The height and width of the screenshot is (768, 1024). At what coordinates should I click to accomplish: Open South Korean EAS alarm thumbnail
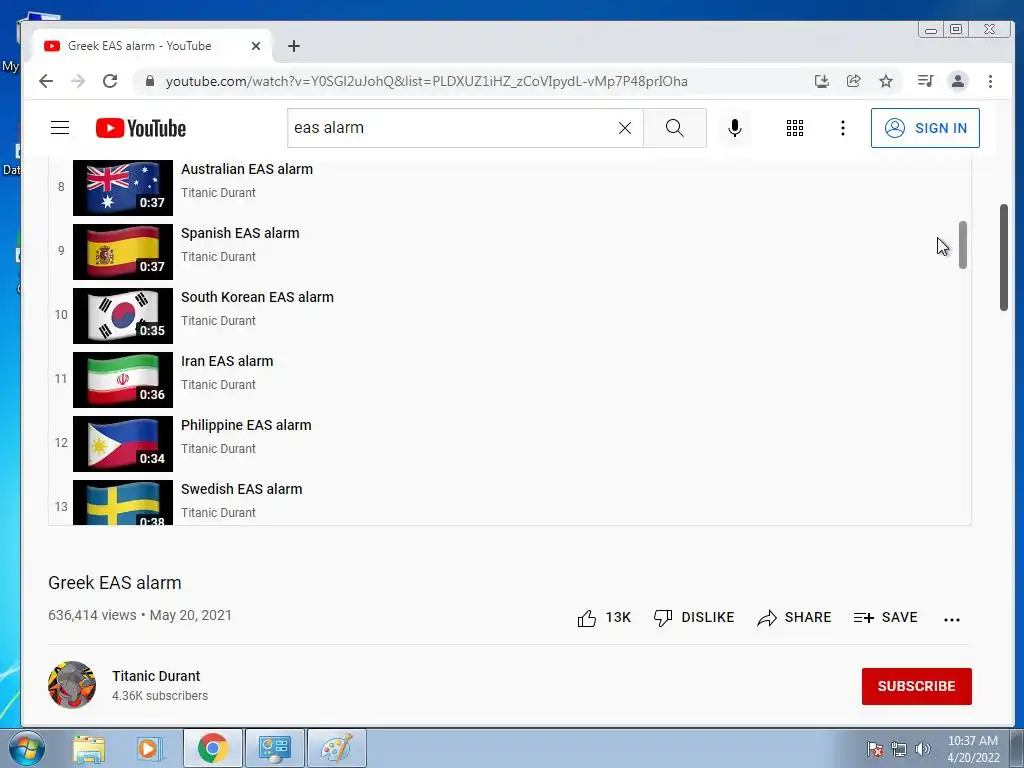[x=123, y=315]
